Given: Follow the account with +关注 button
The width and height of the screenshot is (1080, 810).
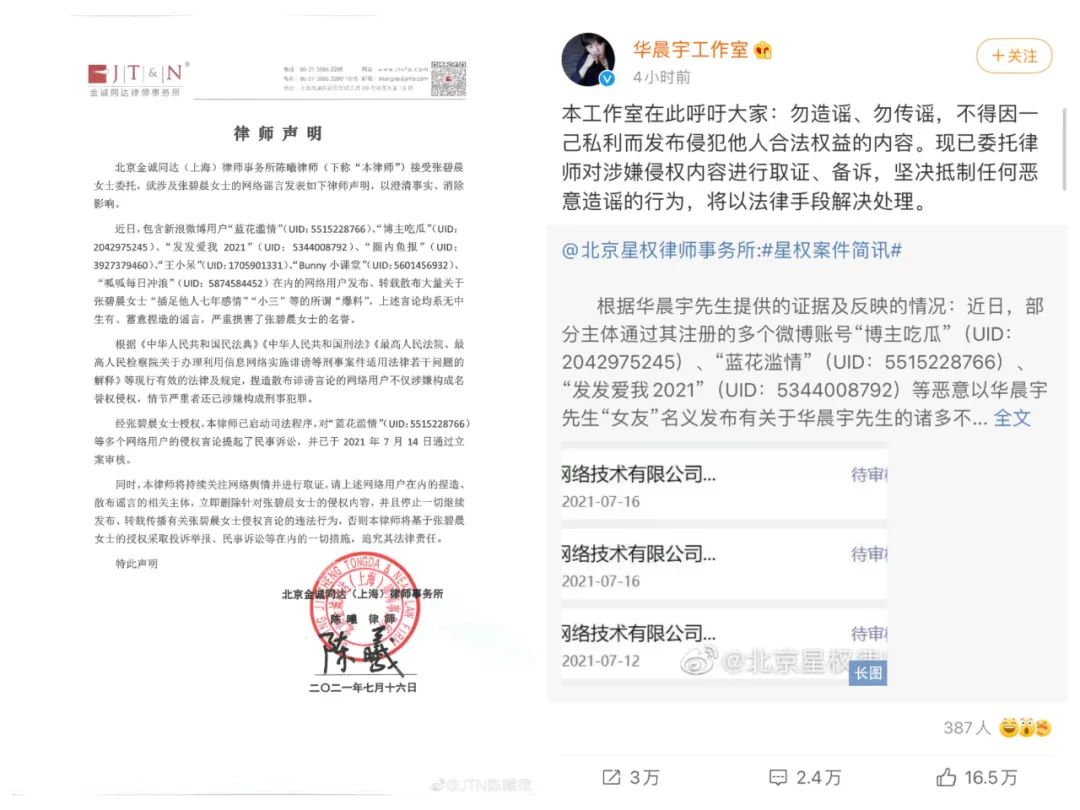Looking at the screenshot, I should point(1013,56).
